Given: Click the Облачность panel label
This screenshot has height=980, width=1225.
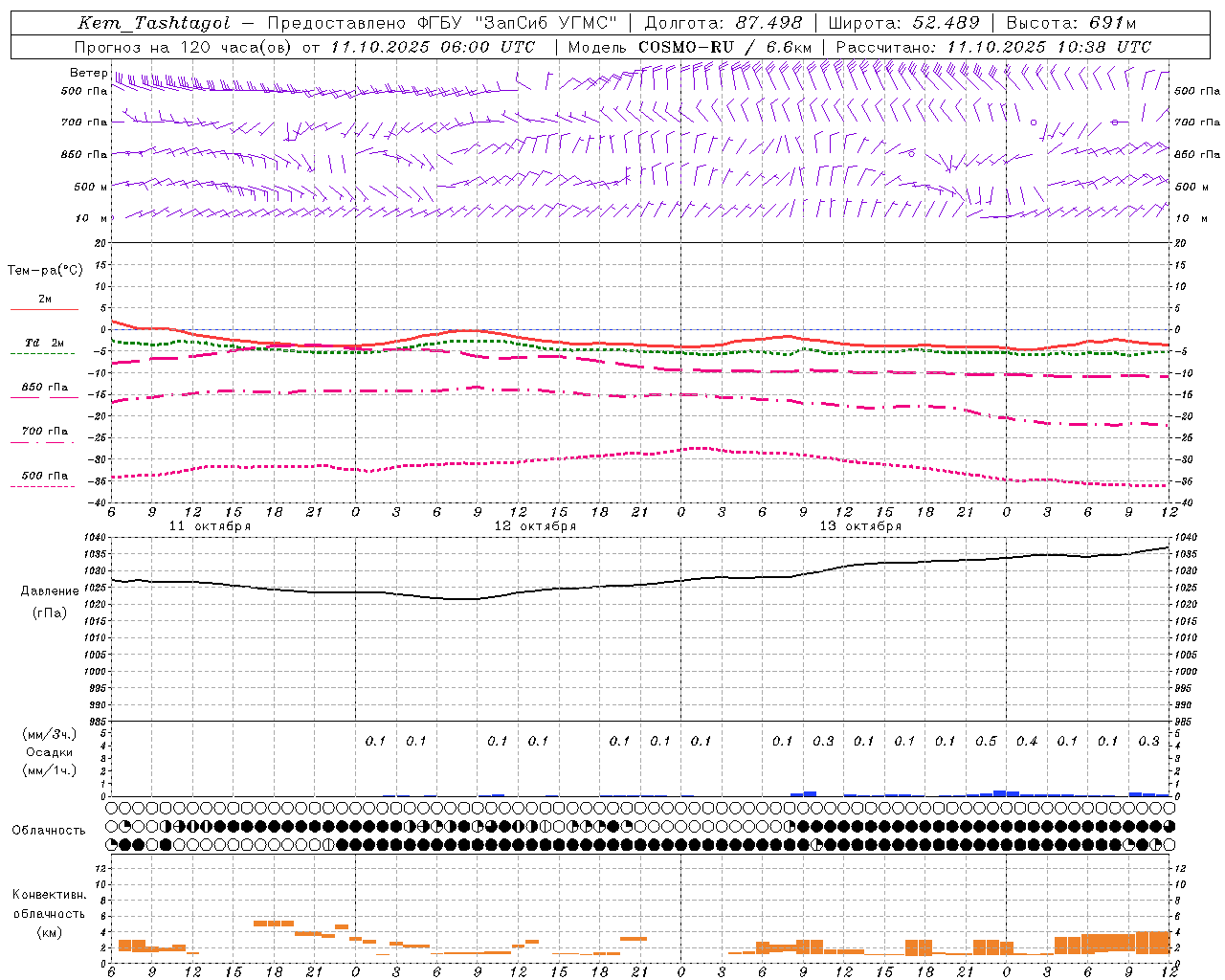Looking at the screenshot, I should 49,831.
